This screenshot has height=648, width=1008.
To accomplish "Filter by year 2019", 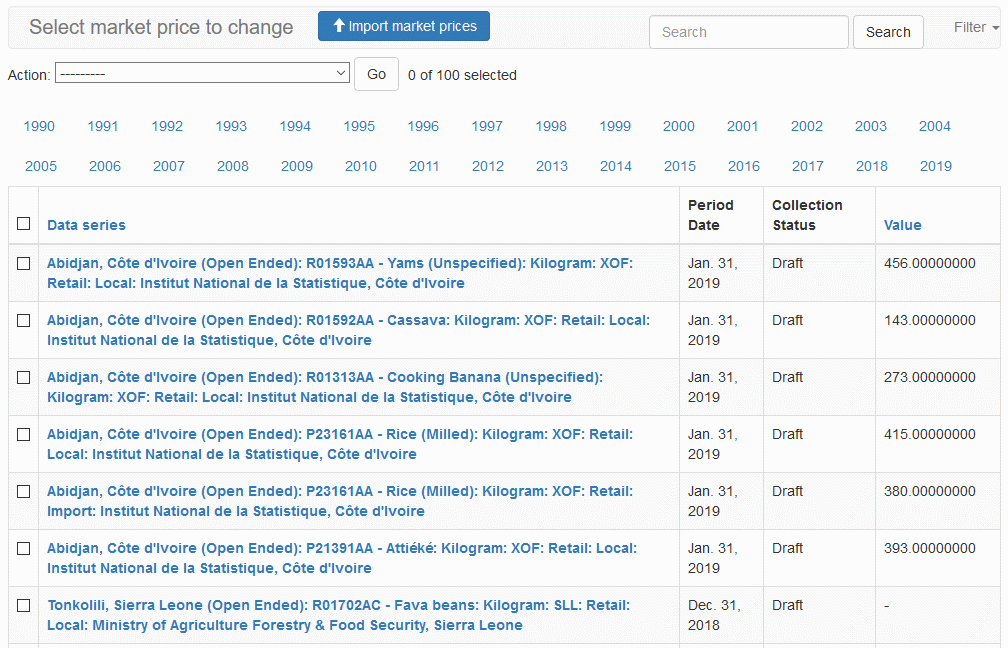I will pos(936,166).
